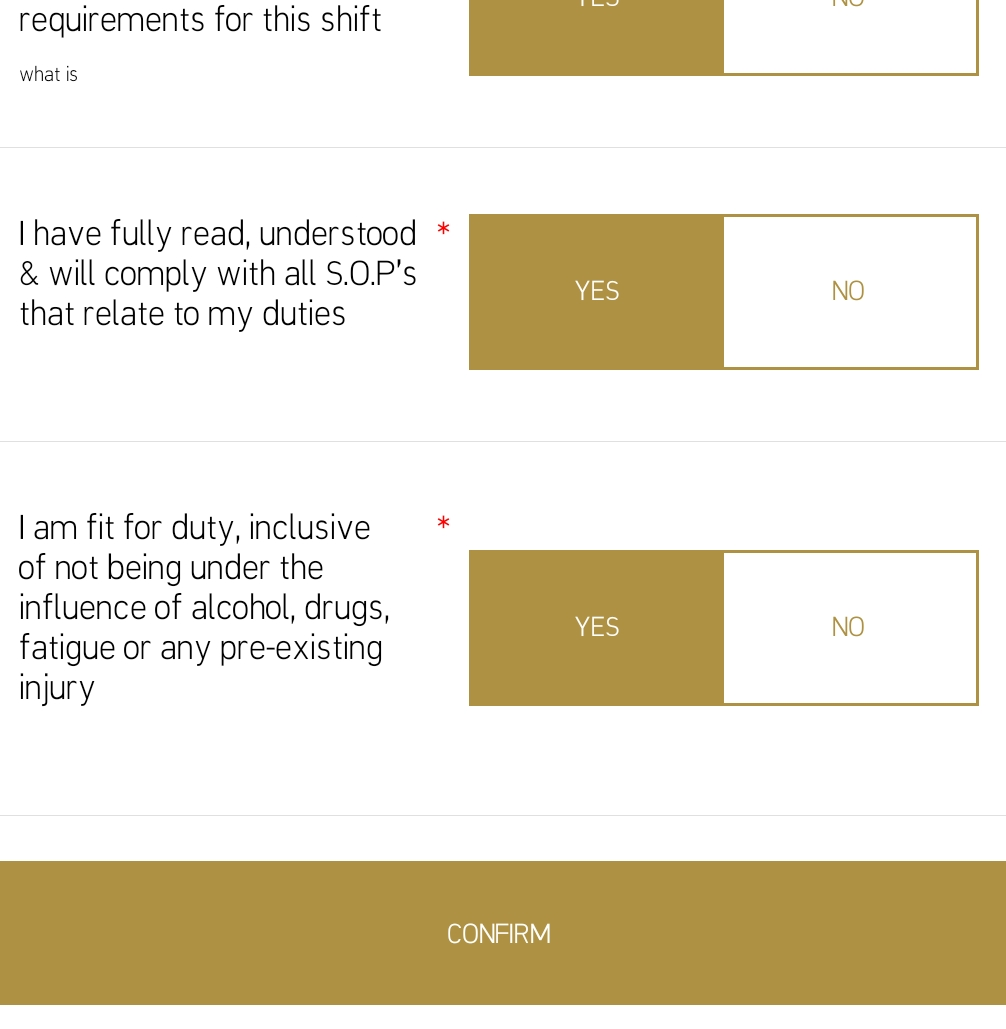Select NO for complying with all S.O.P's

pos(850,291)
